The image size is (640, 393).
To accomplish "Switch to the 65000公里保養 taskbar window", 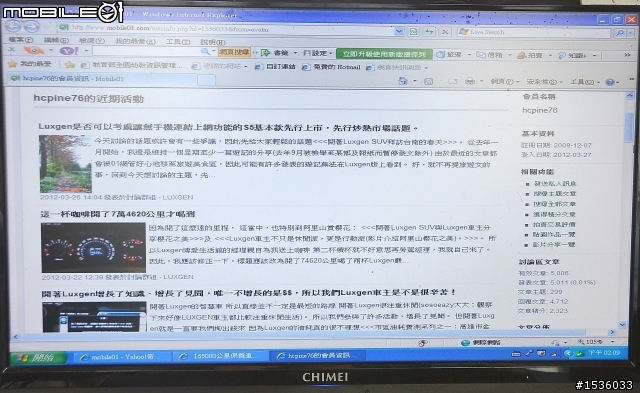I will (x=220, y=356).
